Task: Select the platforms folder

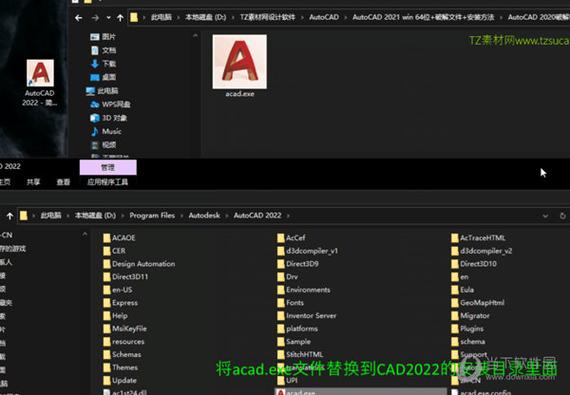Action: 298,329
